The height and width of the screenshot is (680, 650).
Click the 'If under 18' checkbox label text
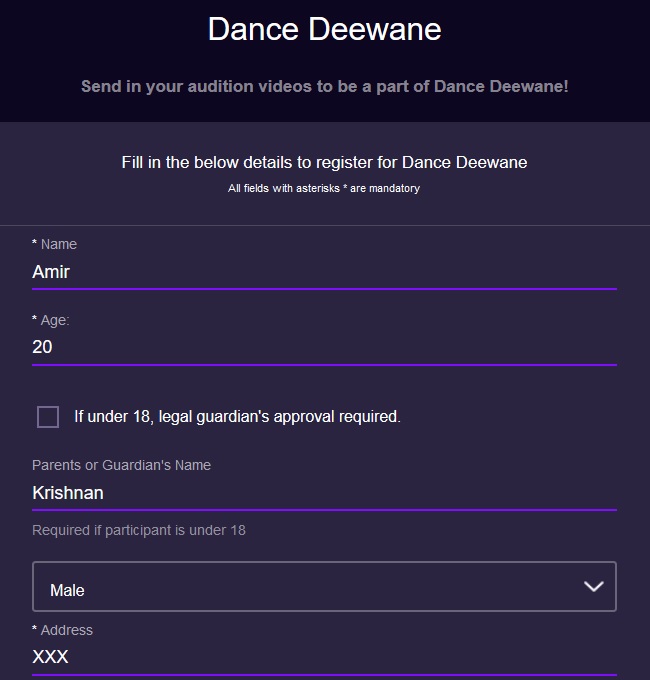(237, 417)
